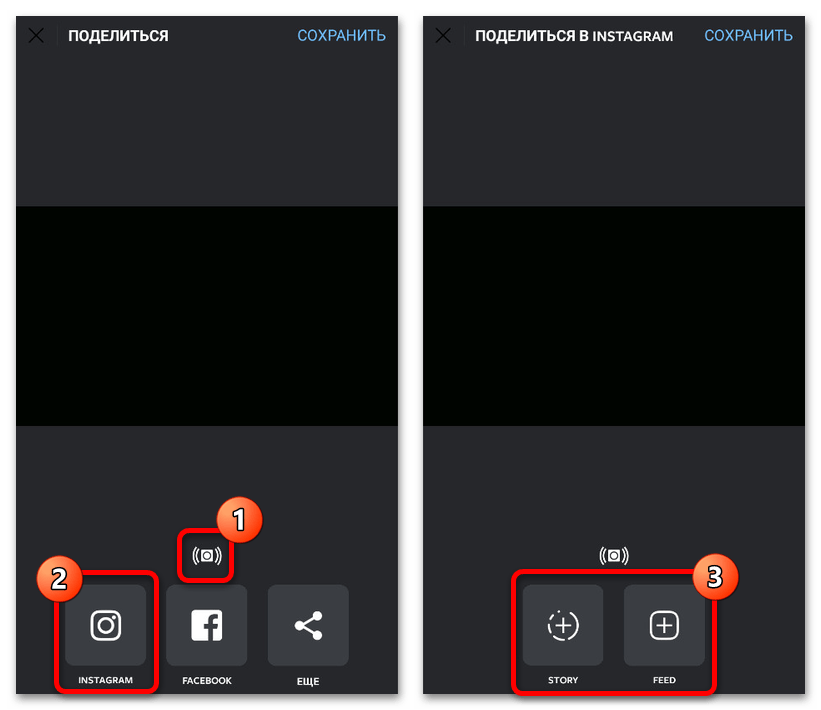
Task: Select the Story plus icon
Action: [563, 625]
